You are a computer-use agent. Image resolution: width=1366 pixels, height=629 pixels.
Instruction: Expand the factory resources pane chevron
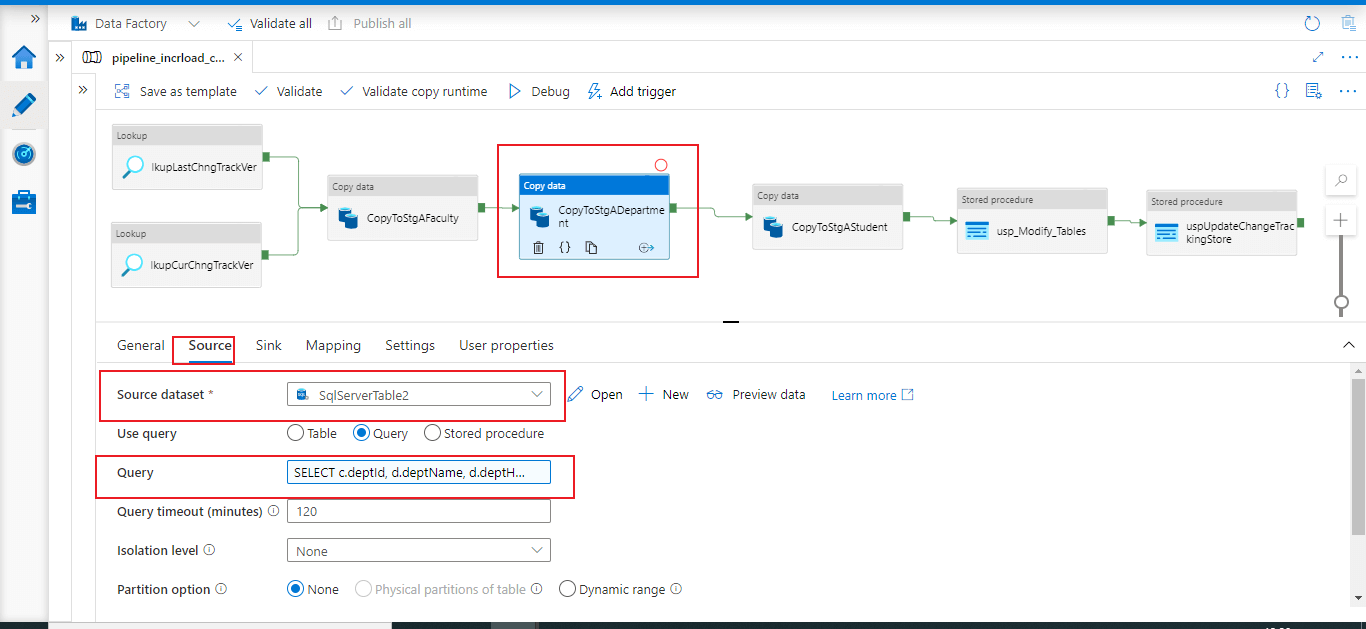(60, 57)
